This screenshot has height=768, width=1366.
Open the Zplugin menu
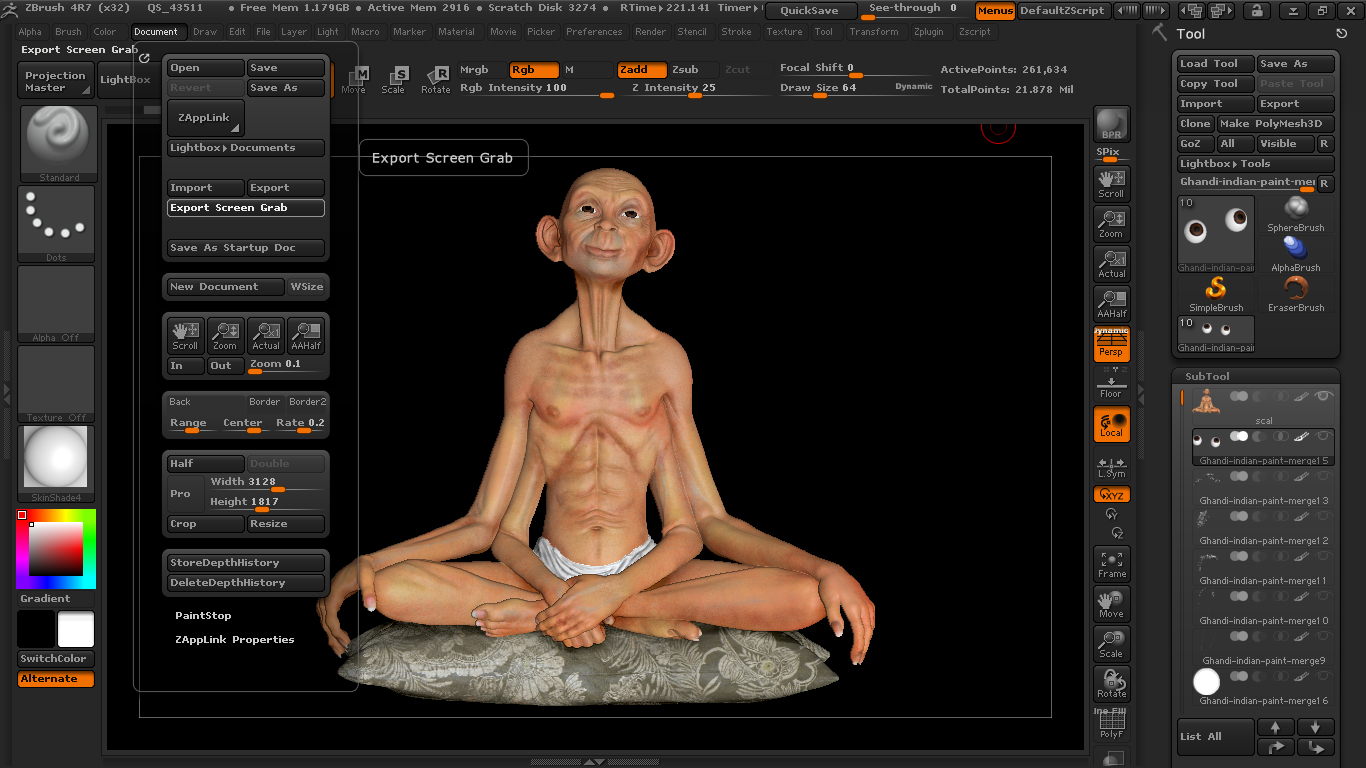929,32
